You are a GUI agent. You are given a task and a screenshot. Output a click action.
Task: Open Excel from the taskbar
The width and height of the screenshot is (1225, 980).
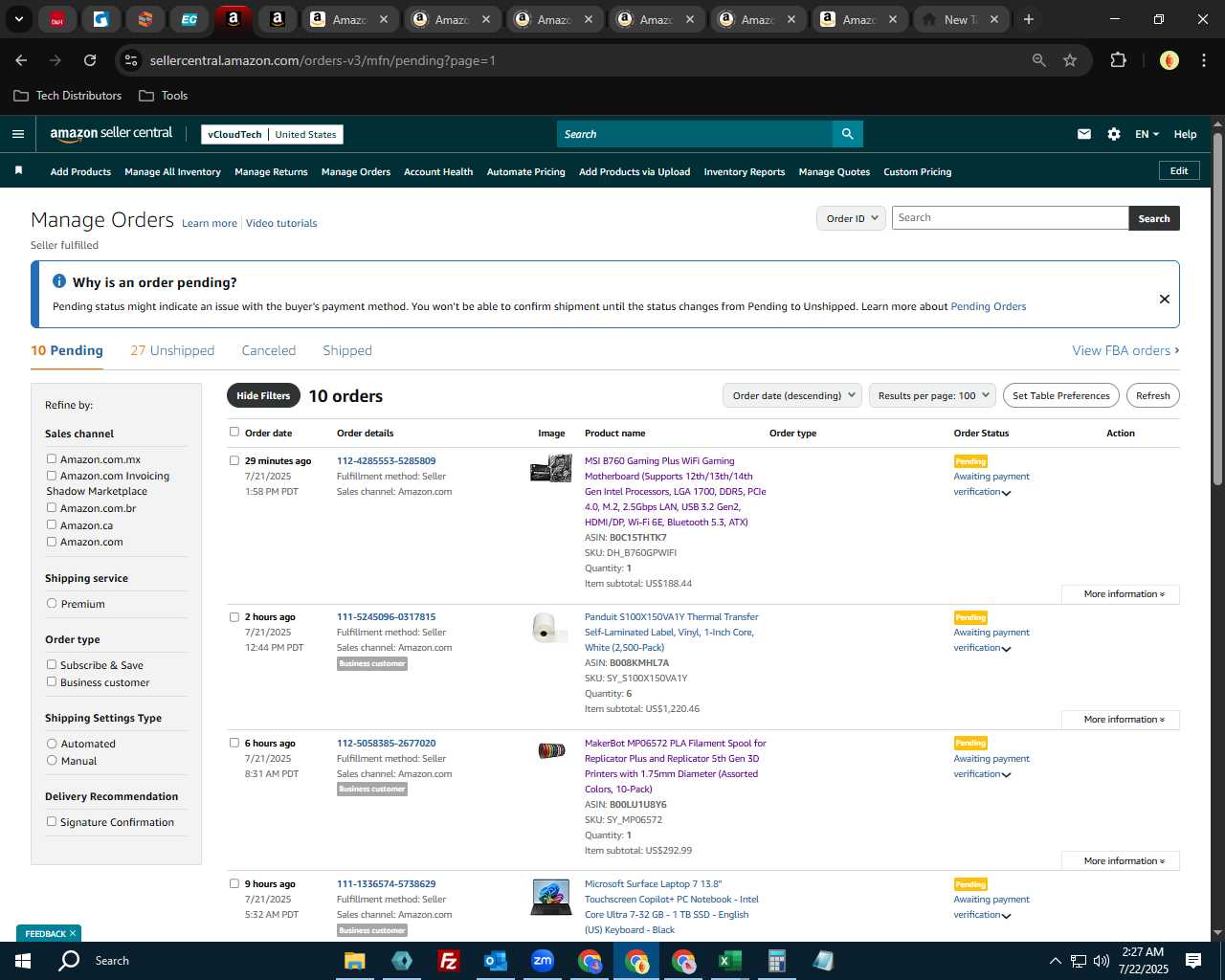pos(729,961)
